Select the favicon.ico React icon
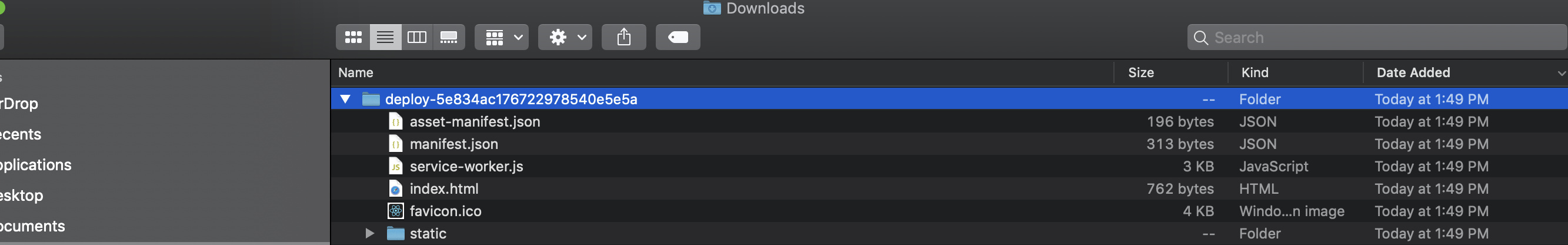Image resolution: width=1568 pixels, height=245 pixels. (x=396, y=211)
